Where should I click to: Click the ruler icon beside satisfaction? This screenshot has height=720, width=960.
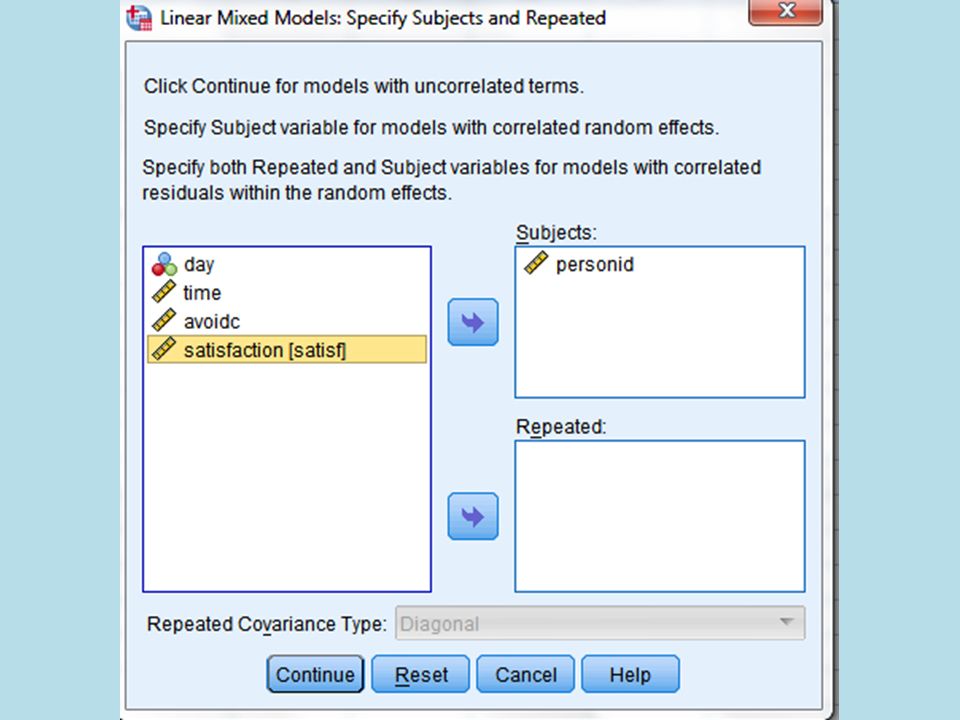point(163,349)
